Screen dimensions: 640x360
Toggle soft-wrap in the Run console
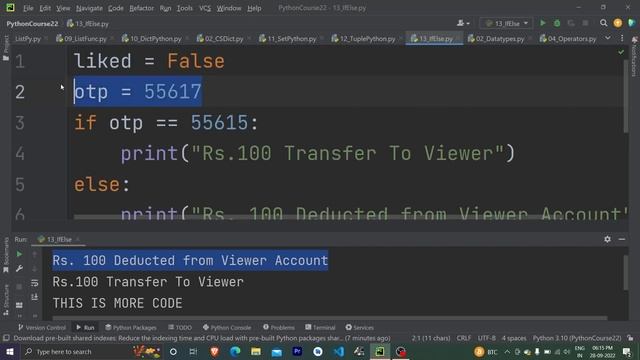(x=35, y=282)
